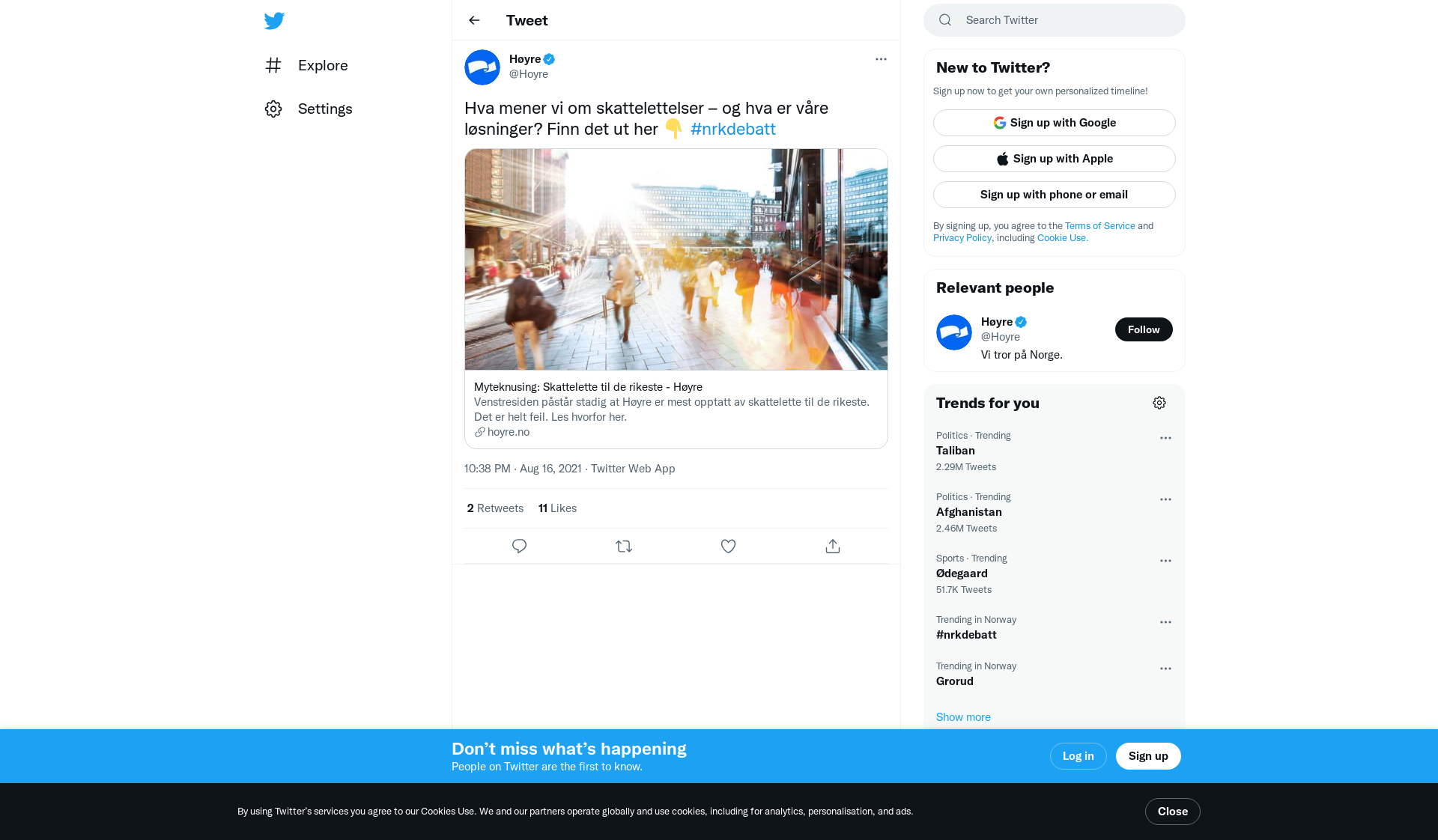Open the link card street image

pyautogui.click(x=676, y=259)
